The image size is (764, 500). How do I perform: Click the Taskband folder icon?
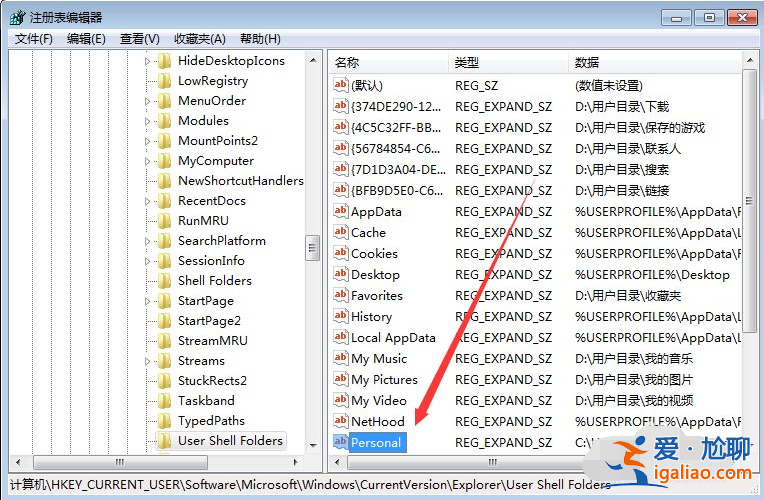165,401
